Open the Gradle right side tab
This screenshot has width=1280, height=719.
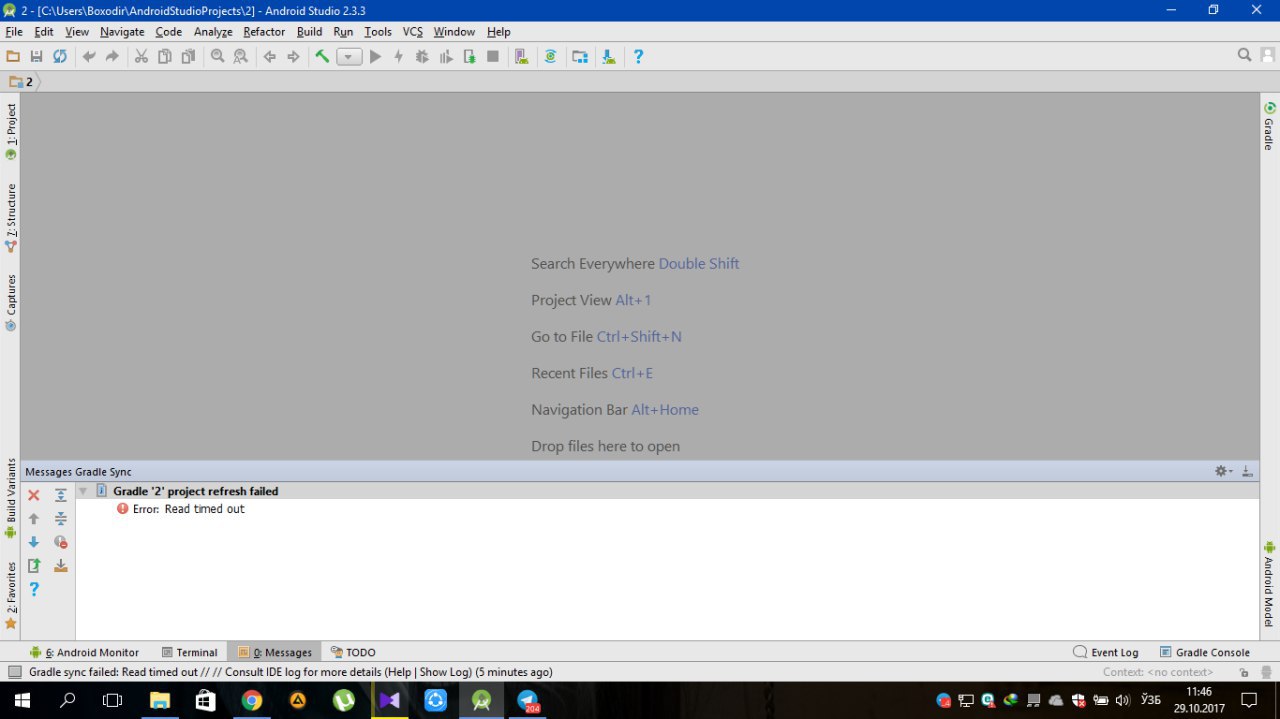1269,126
